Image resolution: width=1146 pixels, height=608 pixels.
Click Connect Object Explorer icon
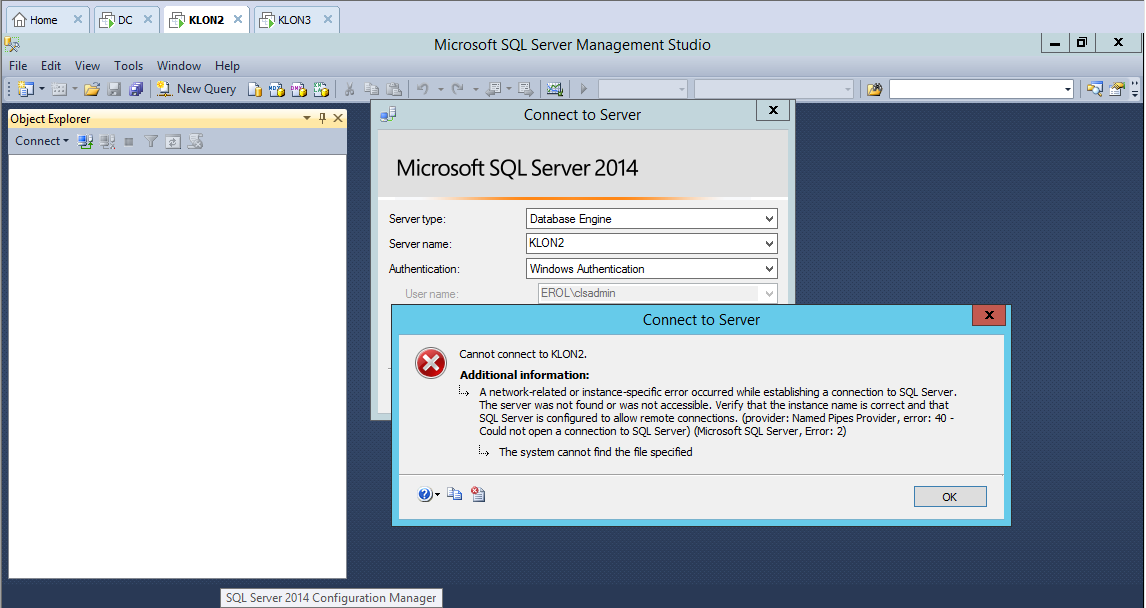click(86, 142)
